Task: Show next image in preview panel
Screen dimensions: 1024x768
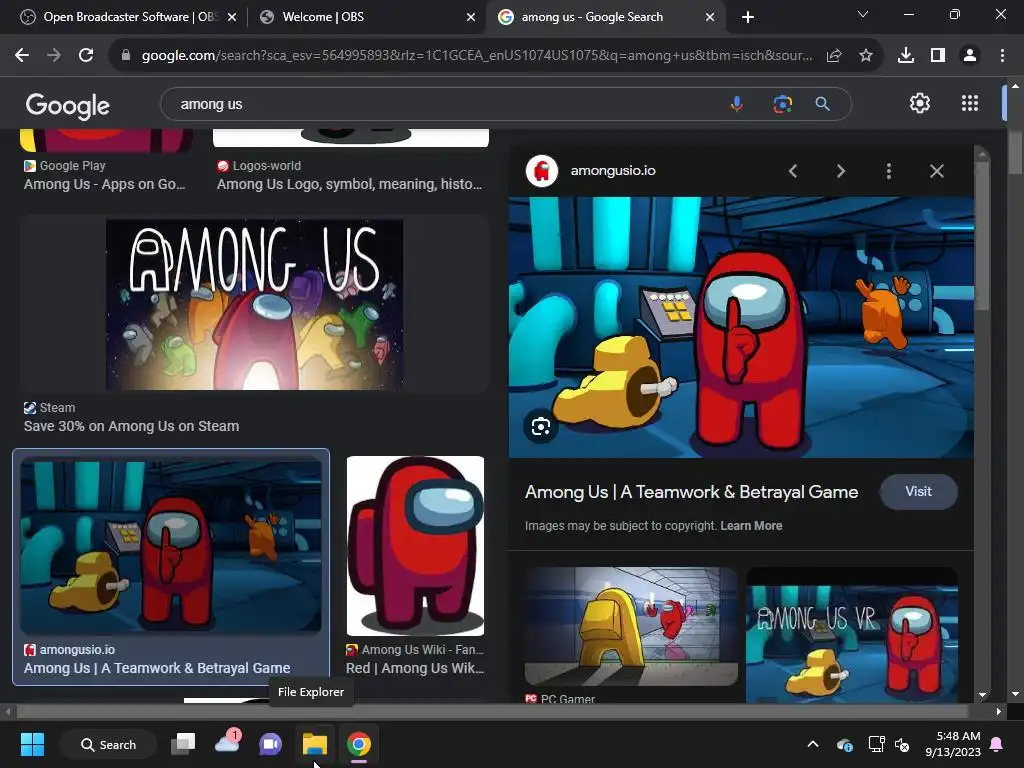Action: (841, 171)
